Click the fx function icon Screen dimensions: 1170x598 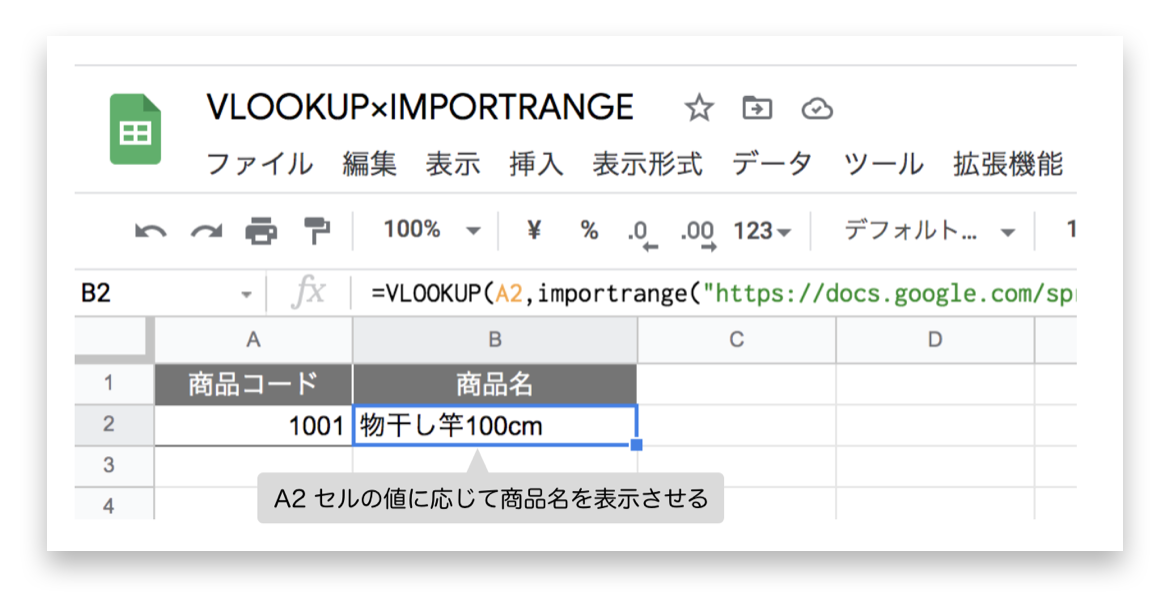point(308,293)
